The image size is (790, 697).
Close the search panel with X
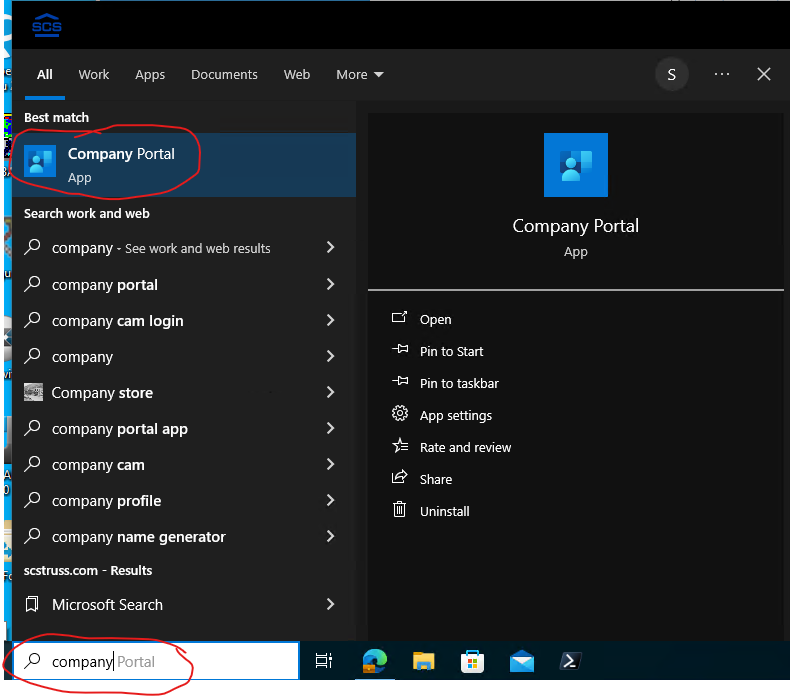(x=763, y=75)
